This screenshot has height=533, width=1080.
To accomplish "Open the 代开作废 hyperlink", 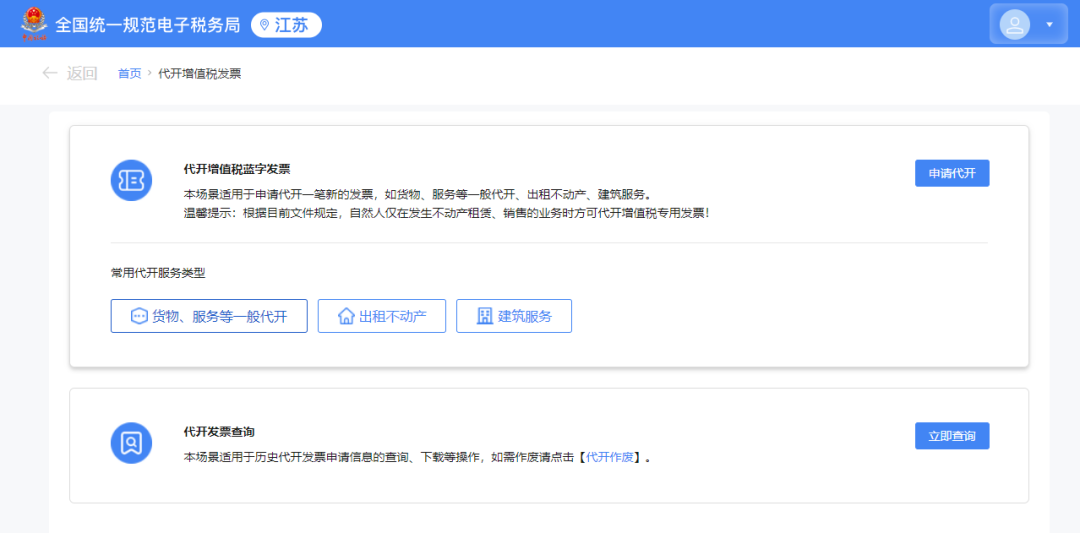I will pos(610,457).
